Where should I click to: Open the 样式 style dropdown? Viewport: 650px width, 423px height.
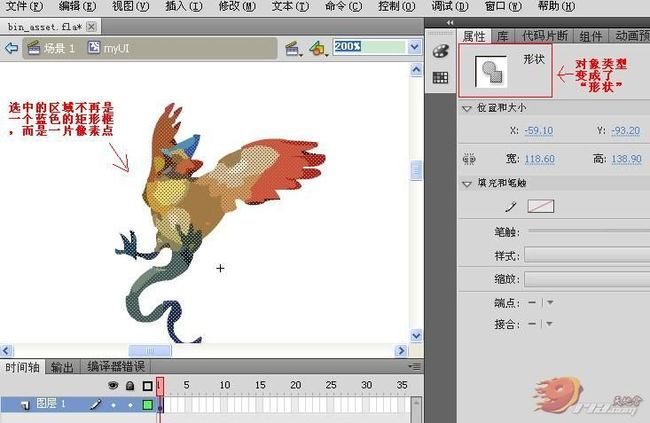(587, 255)
